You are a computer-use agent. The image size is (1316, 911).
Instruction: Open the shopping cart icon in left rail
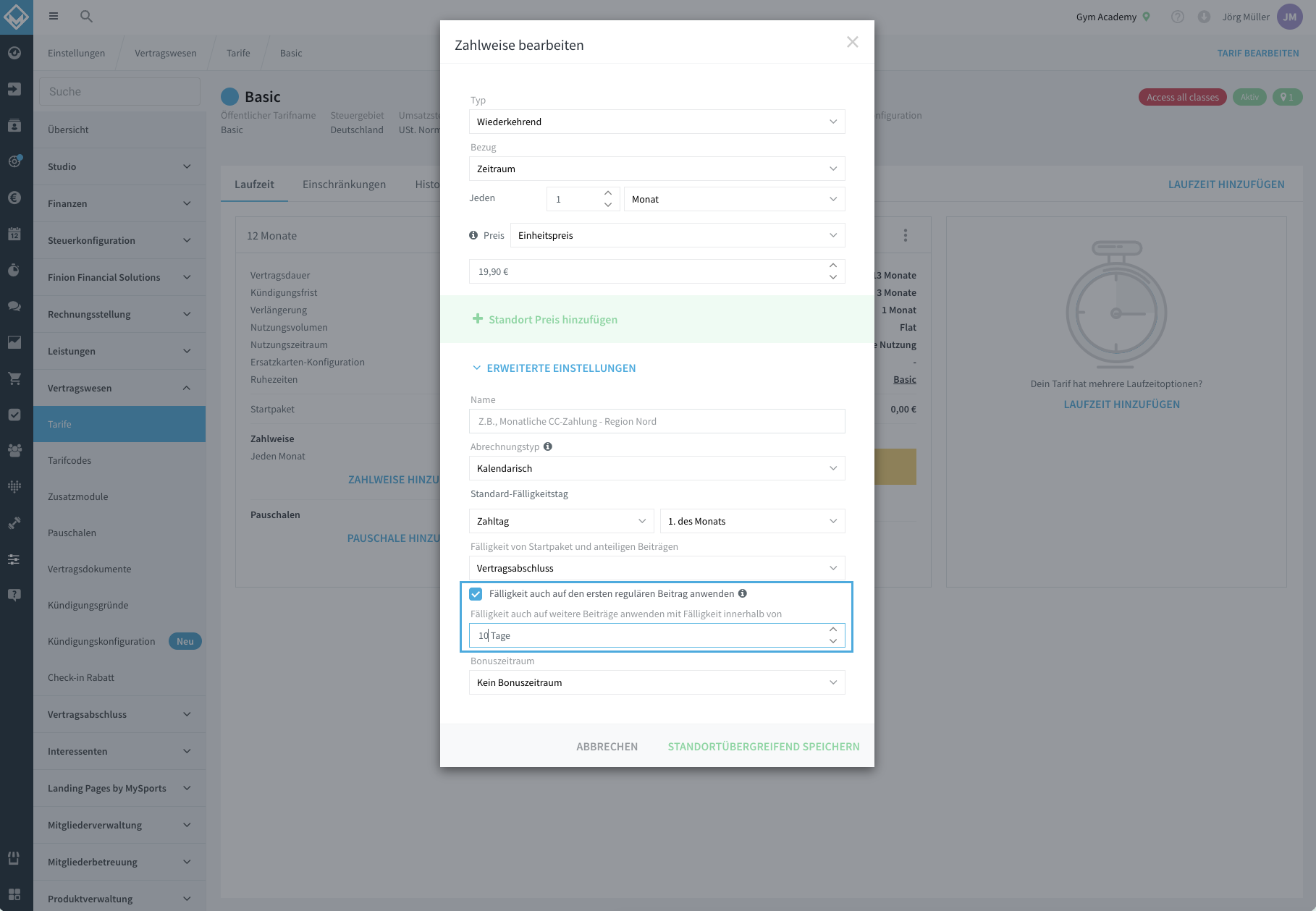click(14, 378)
